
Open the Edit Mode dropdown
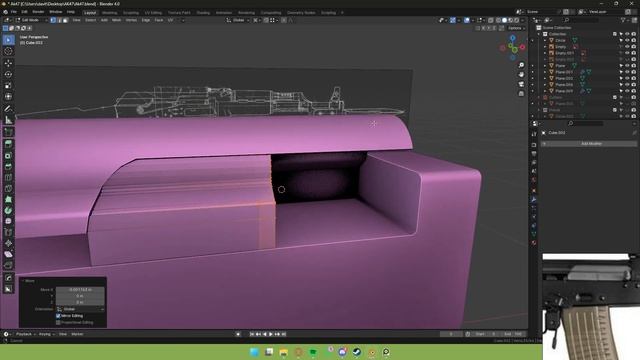31,20
